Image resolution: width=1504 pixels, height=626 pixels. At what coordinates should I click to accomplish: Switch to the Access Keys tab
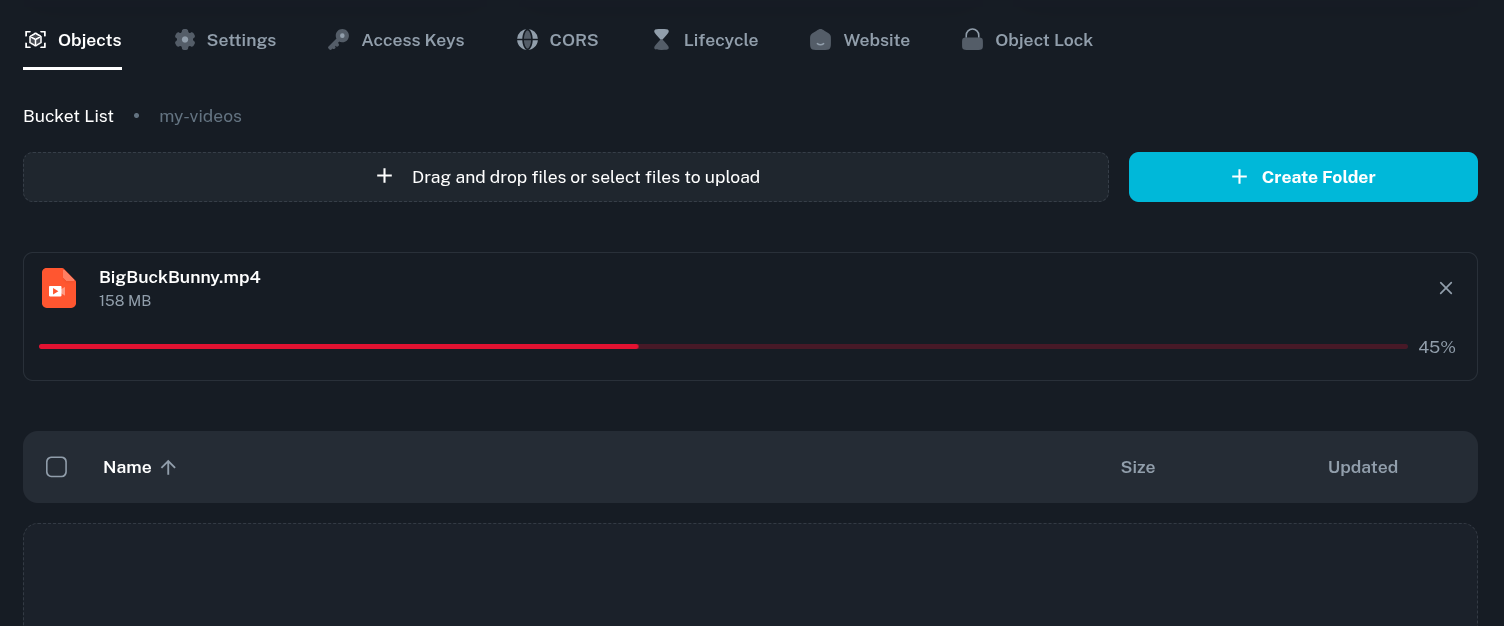[x=412, y=40]
